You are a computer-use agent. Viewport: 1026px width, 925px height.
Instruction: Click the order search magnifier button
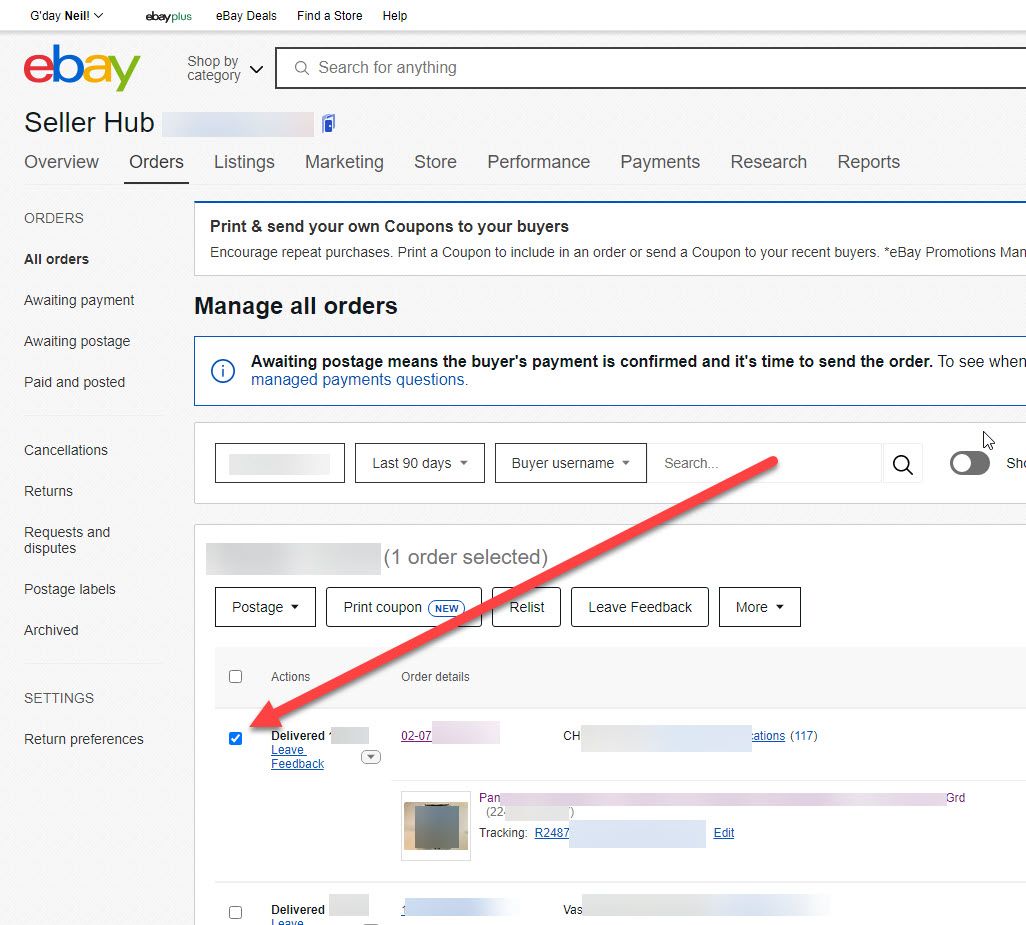(x=902, y=464)
